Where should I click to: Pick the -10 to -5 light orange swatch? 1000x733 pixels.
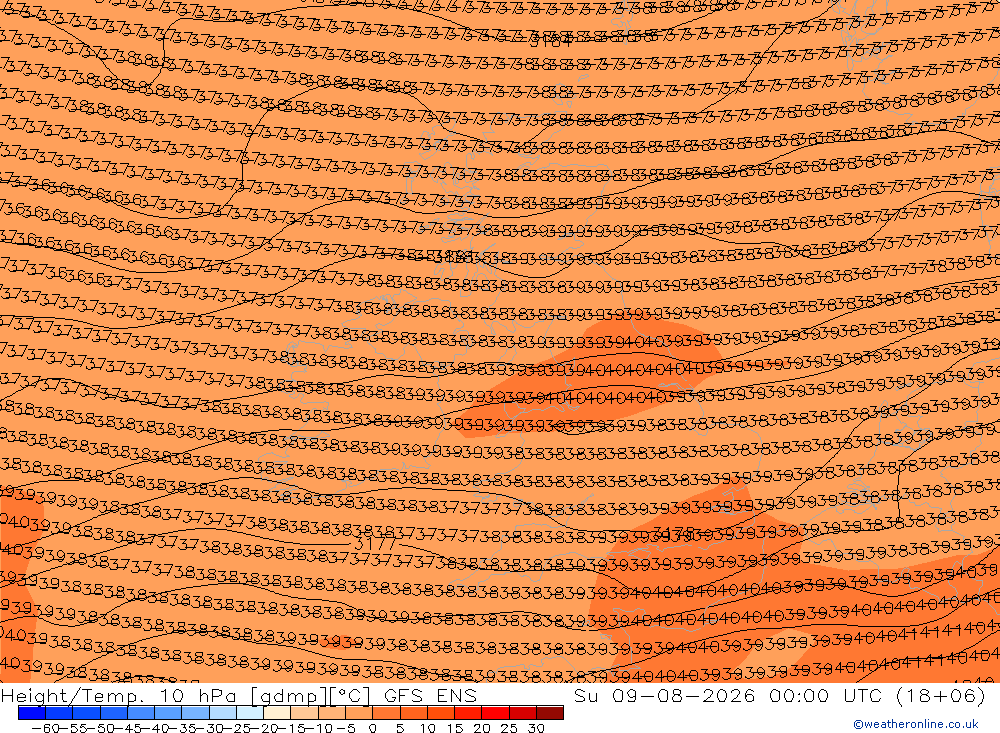coord(332,713)
